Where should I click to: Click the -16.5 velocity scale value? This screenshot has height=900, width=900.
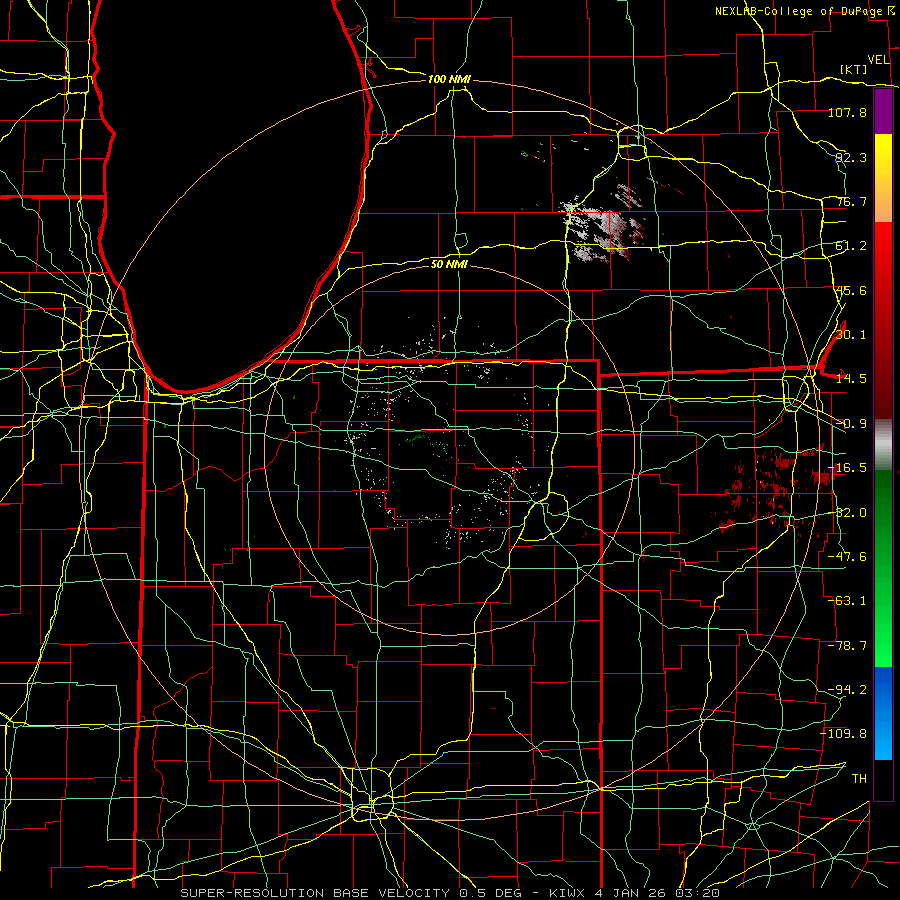coord(847,468)
